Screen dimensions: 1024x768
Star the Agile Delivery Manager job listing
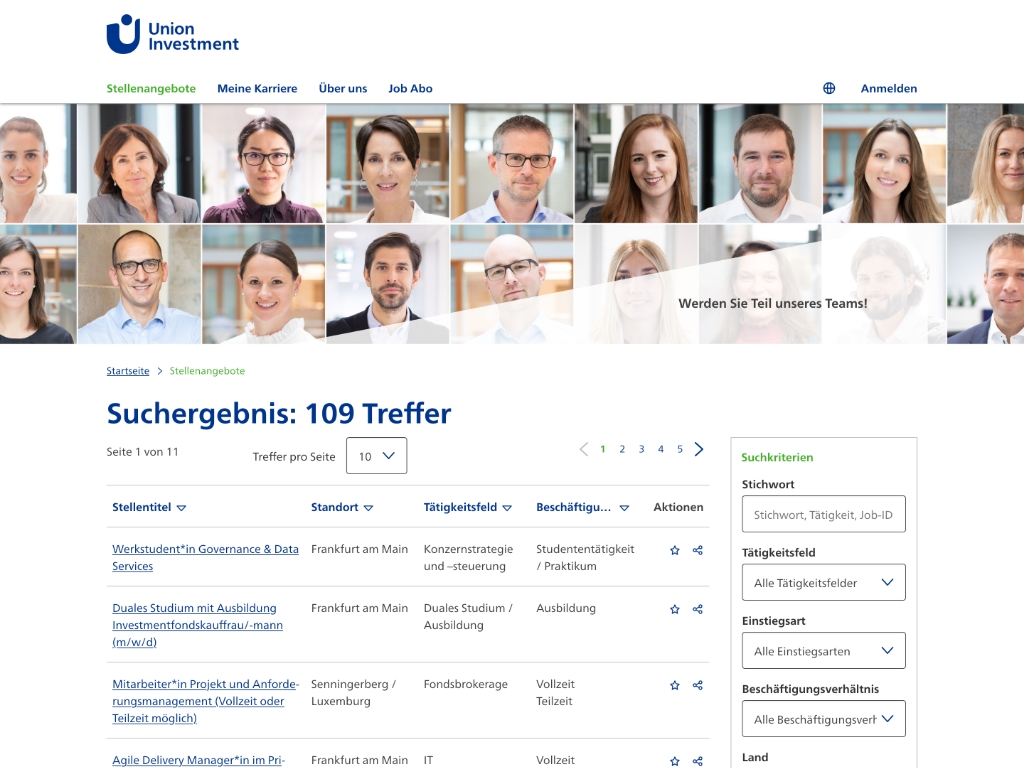coord(675,759)
